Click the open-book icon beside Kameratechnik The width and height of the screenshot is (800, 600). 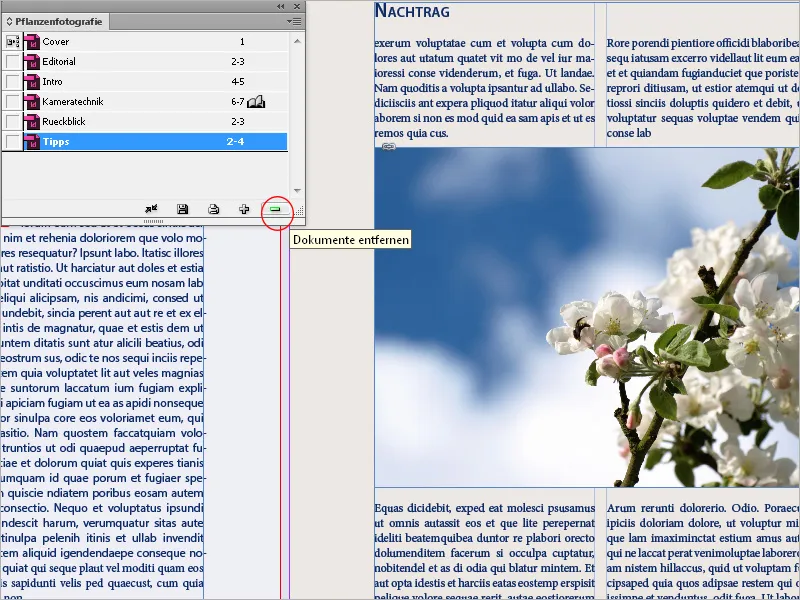tap(256, 102)
